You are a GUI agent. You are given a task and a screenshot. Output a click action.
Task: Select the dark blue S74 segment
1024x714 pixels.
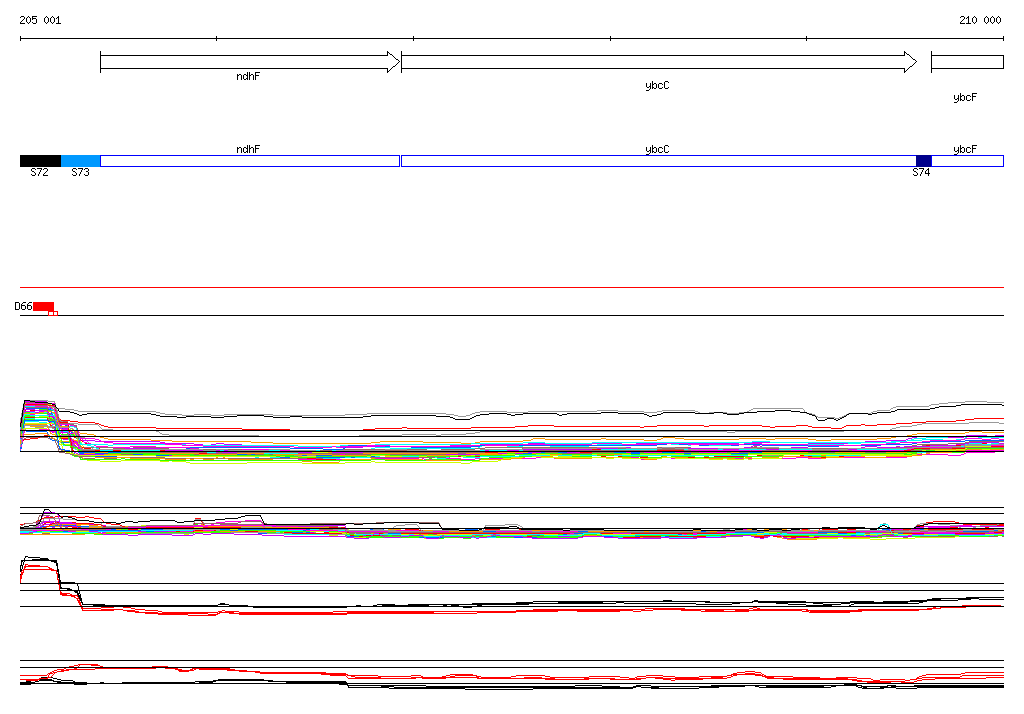click(x=923, y=161)
